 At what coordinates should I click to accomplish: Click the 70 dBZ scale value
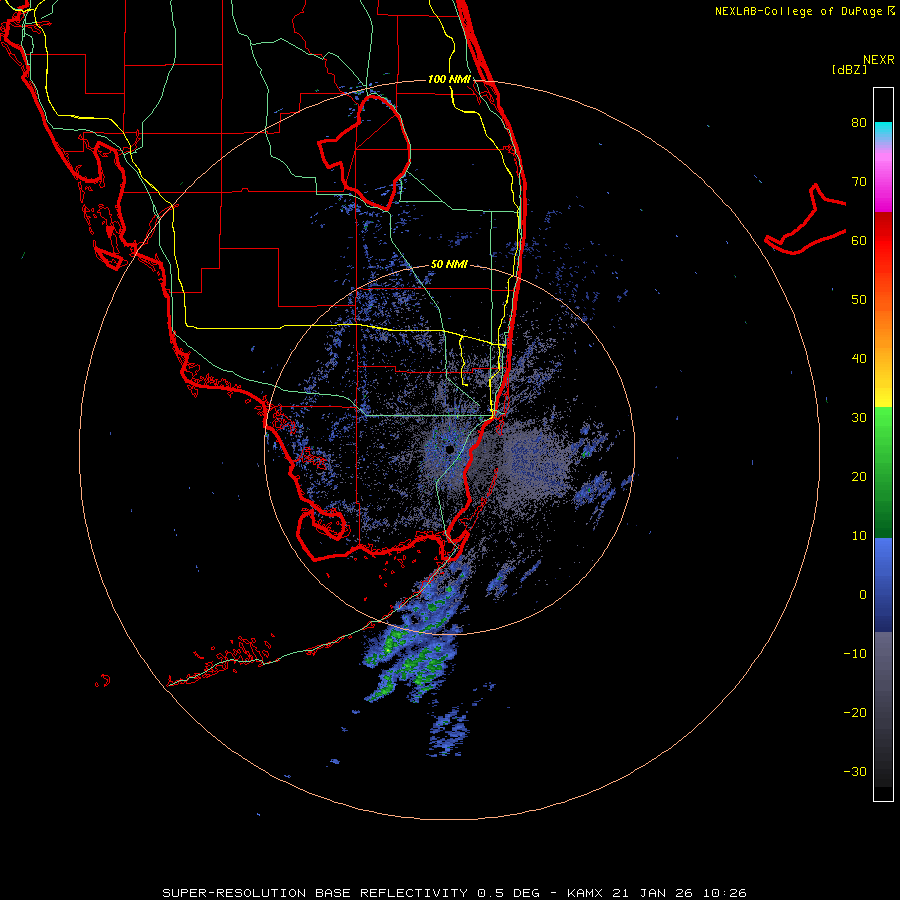pyautogui.click(x=859, y=182)
